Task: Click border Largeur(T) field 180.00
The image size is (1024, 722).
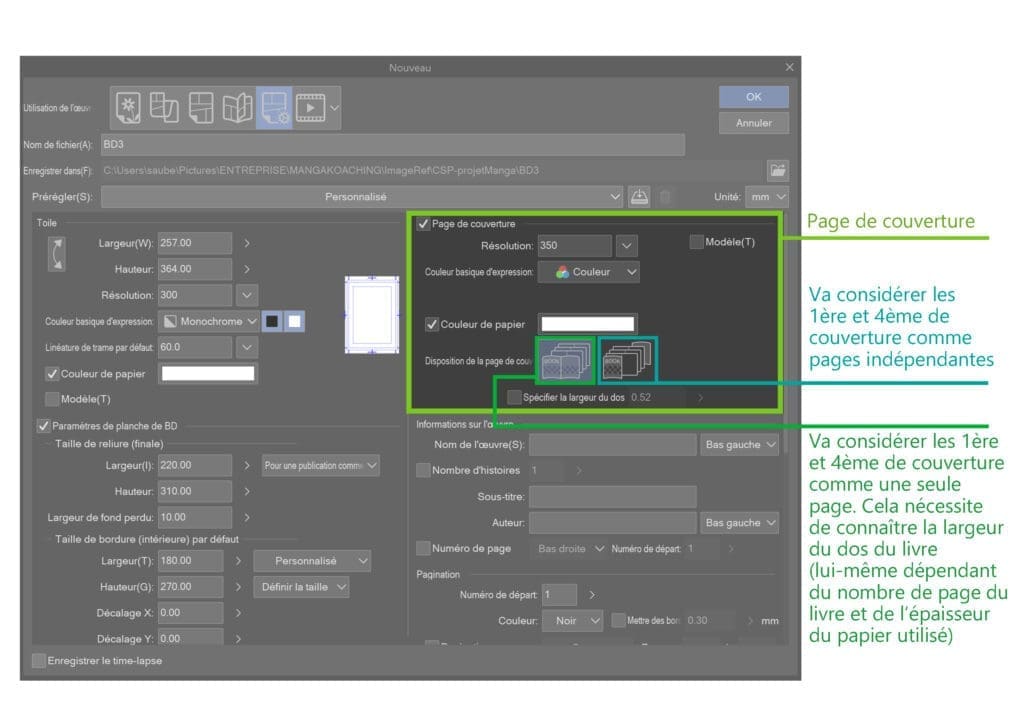Action: (191, 561)
